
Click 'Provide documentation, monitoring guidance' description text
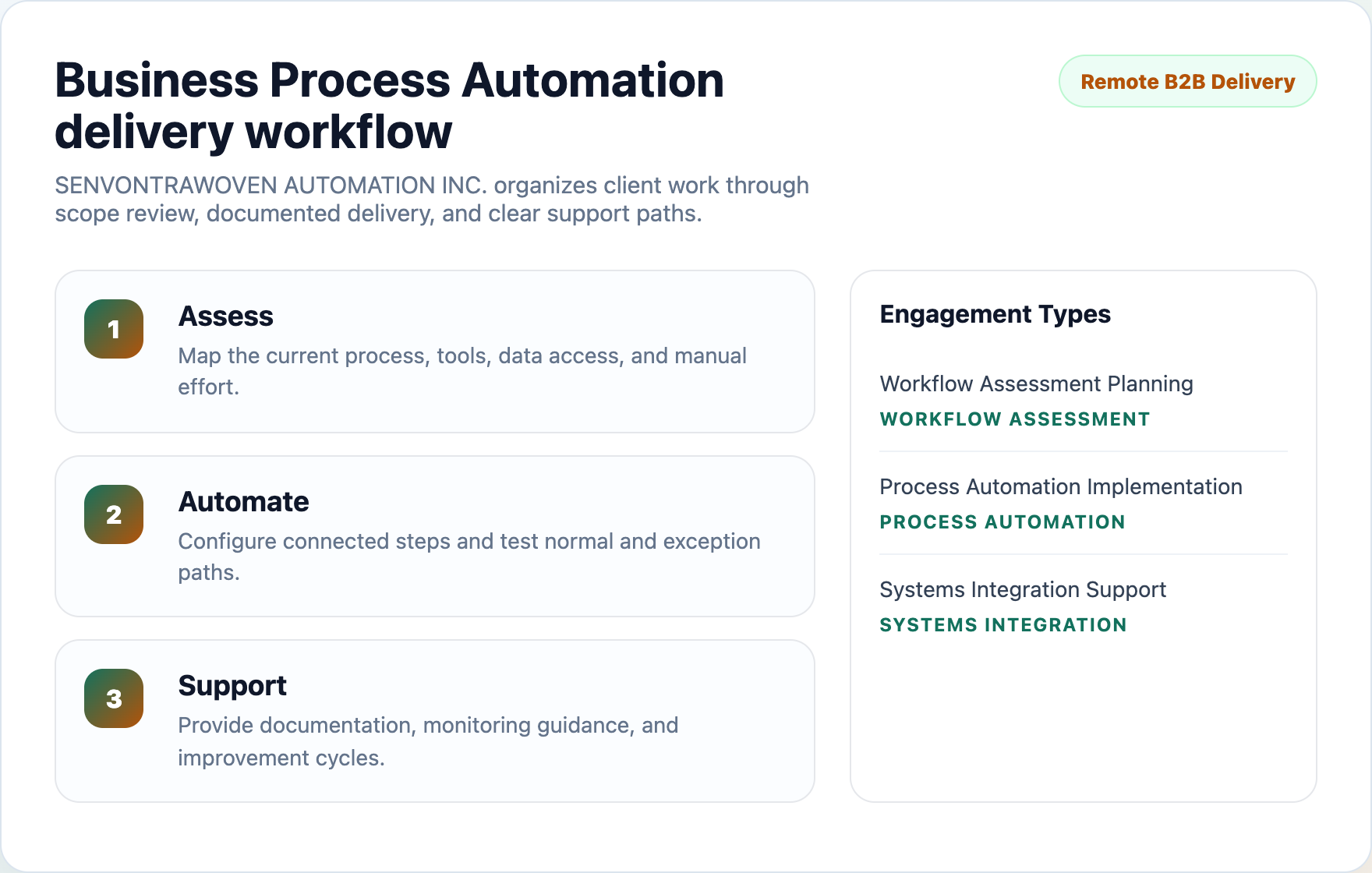click(x=428, y=741)
